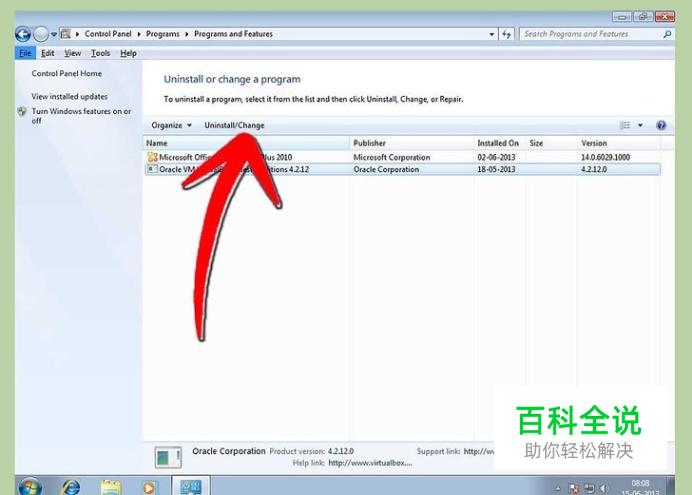Open the Windows Start menu orb
Image resolution: width=692 pixels, height=495 pixels.
pos(30,486)
